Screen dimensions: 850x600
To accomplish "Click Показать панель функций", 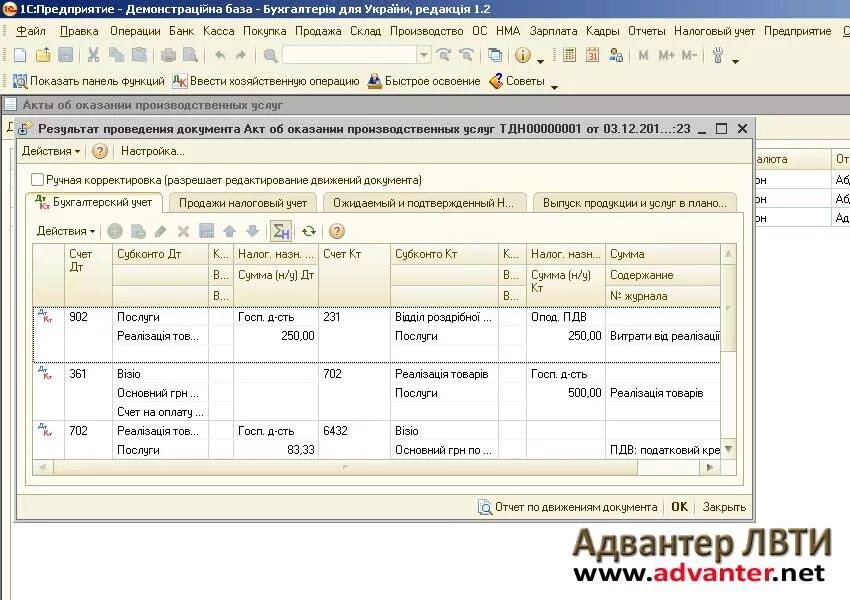I will click(89, 81).
